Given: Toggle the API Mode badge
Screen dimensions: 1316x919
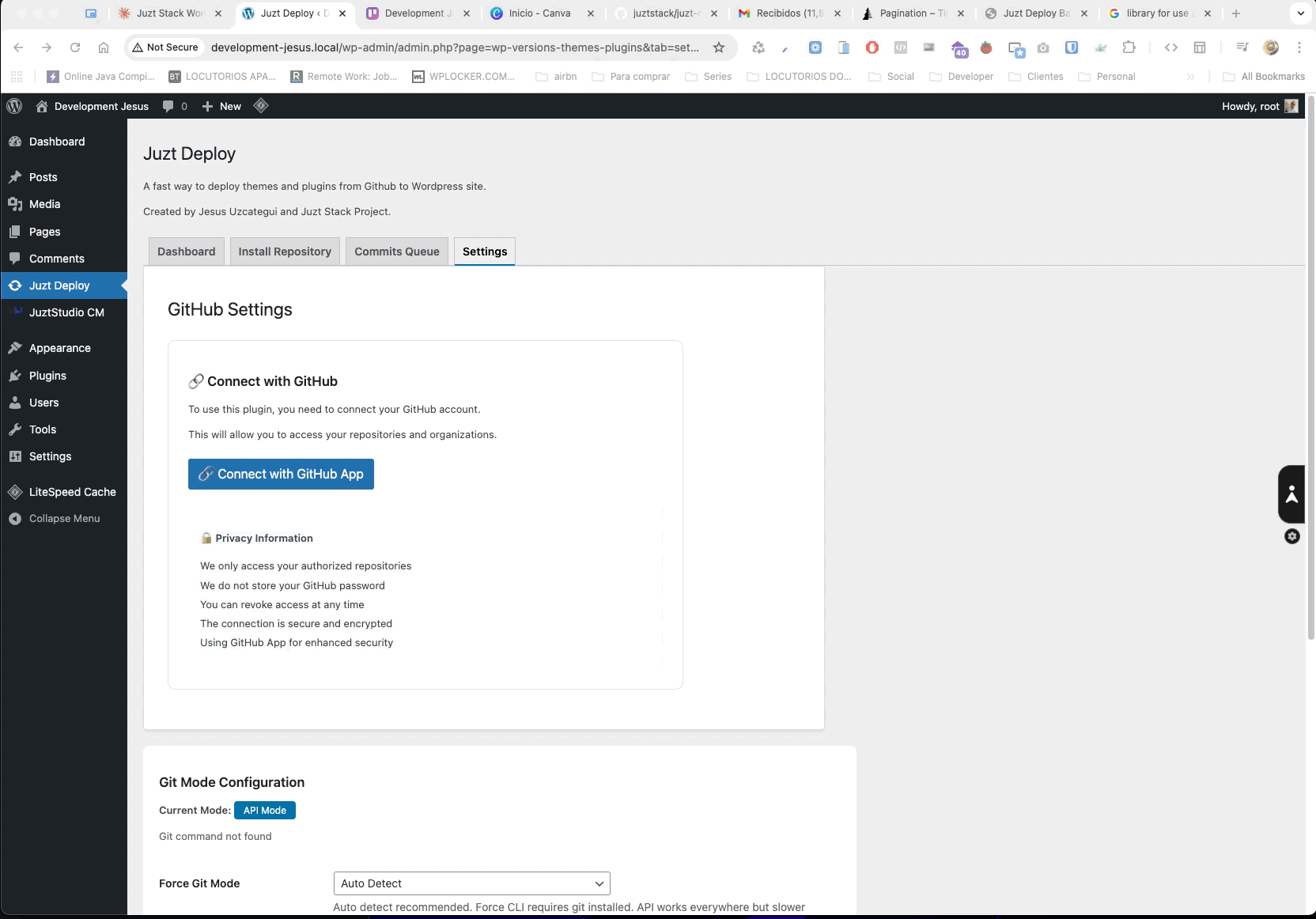Looking at the screenshot, I should (x=264, y=810).
